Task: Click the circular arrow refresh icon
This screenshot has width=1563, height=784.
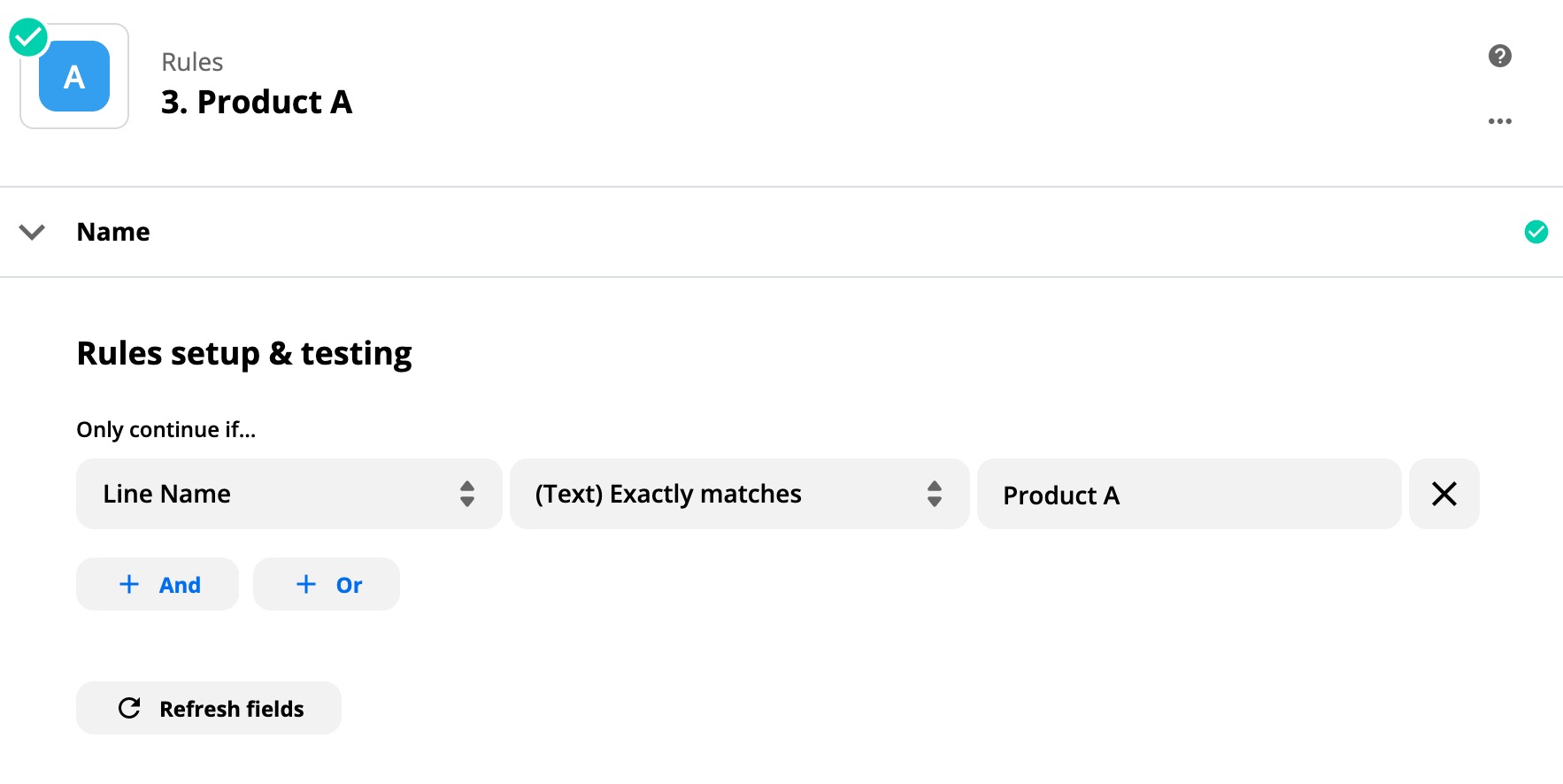Action: [x=129, y=708]
